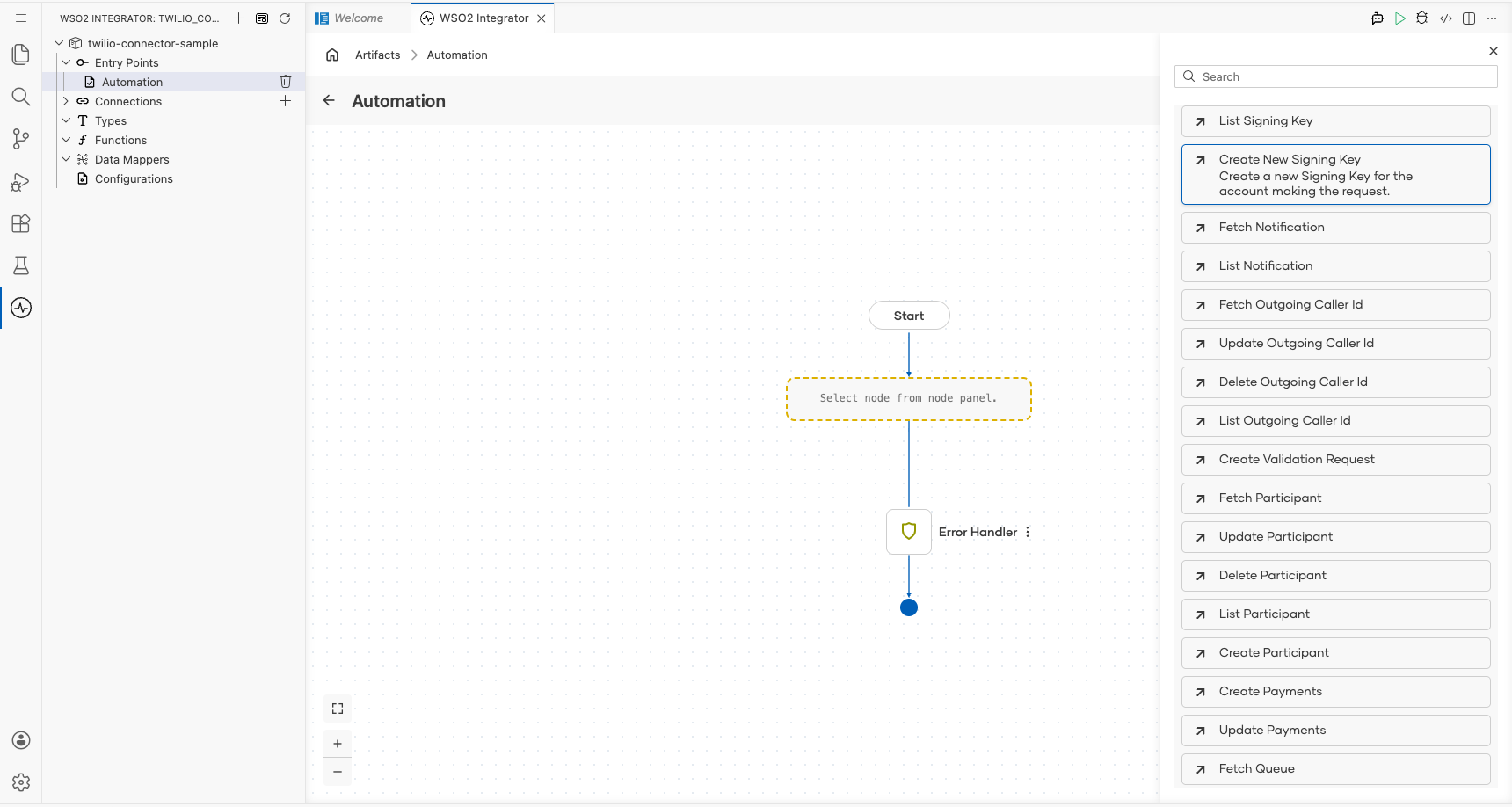The width and height of the screenshot is (1512, 807).
Task: Click the Error Handler shield node
Action: click(909, 532)
